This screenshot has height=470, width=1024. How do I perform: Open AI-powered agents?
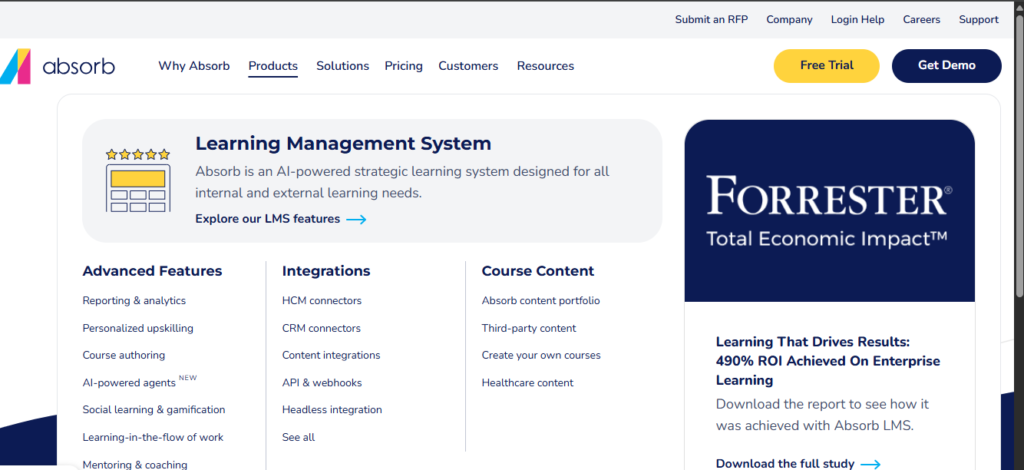click(129, 383)
